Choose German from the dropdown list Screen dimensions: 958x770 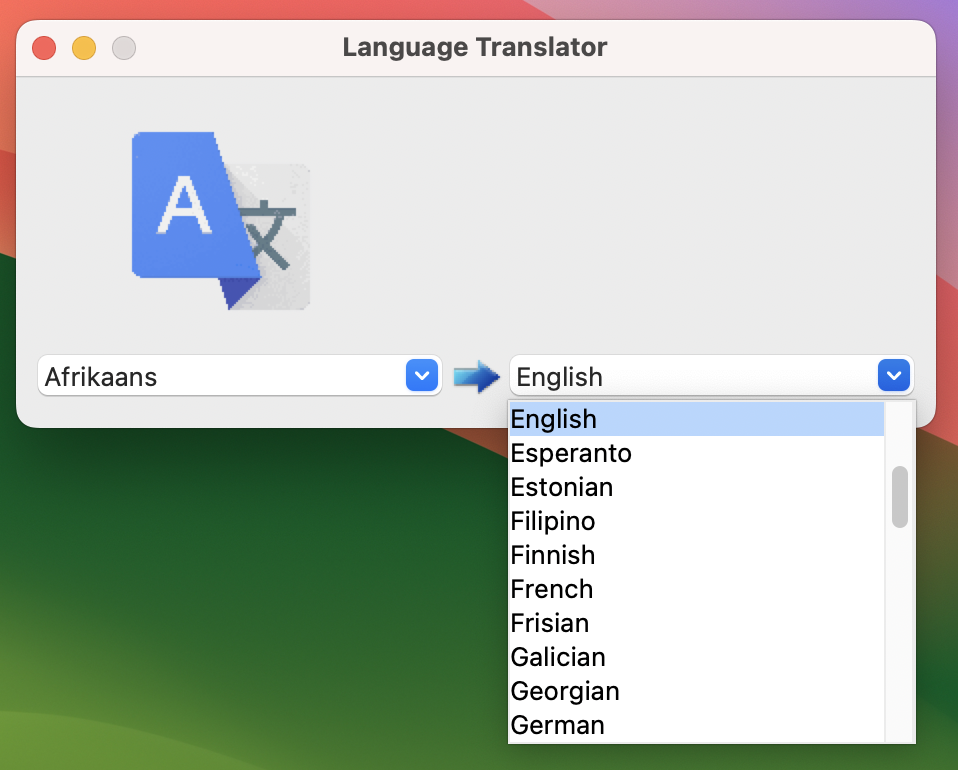pyautogui.click(x=697, y=725)
